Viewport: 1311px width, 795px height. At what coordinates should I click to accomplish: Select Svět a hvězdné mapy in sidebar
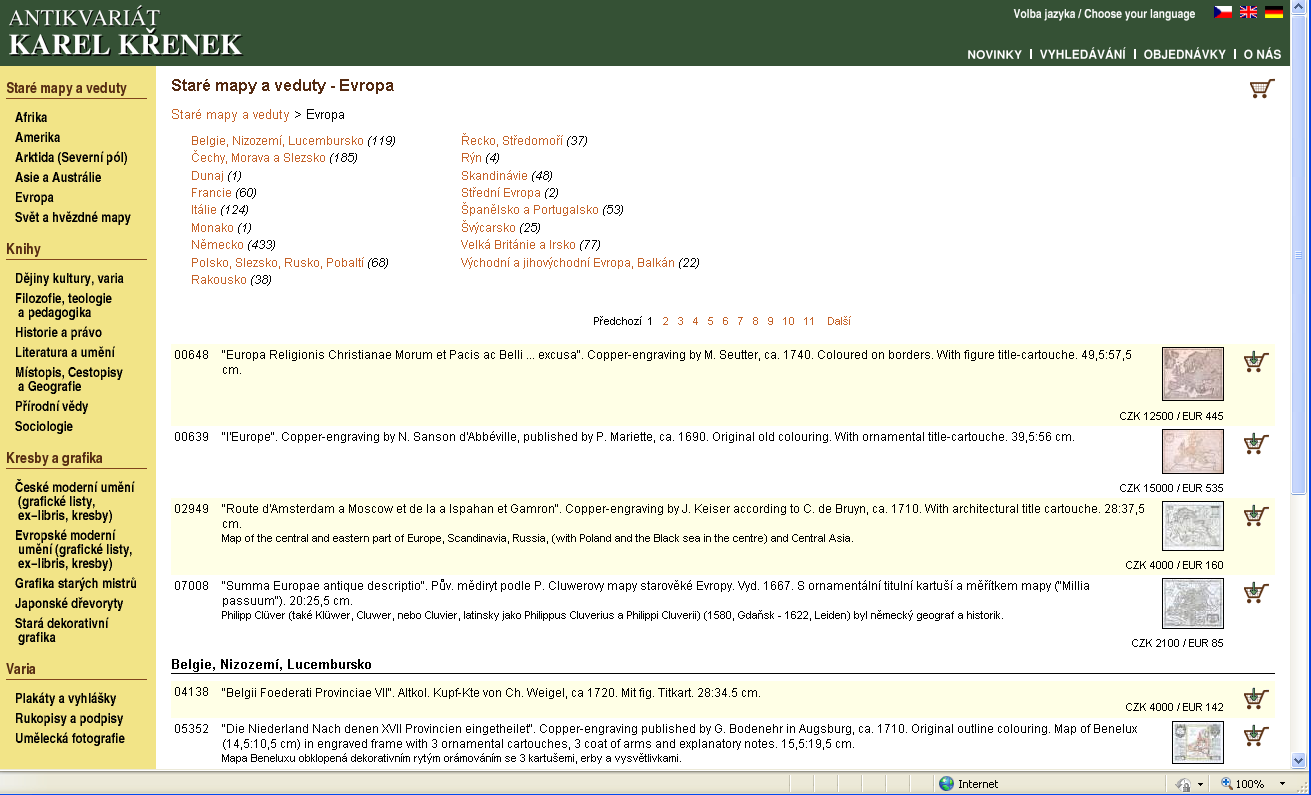73,218
